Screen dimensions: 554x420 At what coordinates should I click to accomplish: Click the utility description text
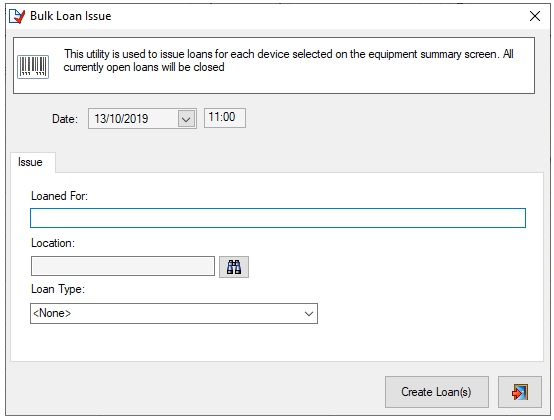coord(288,60)
